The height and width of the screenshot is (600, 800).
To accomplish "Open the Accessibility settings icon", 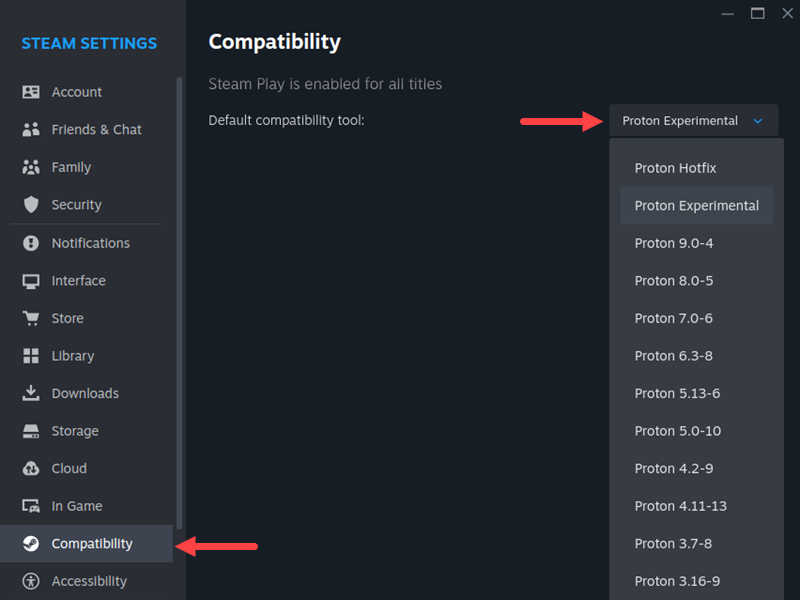I will pos(31,581).
